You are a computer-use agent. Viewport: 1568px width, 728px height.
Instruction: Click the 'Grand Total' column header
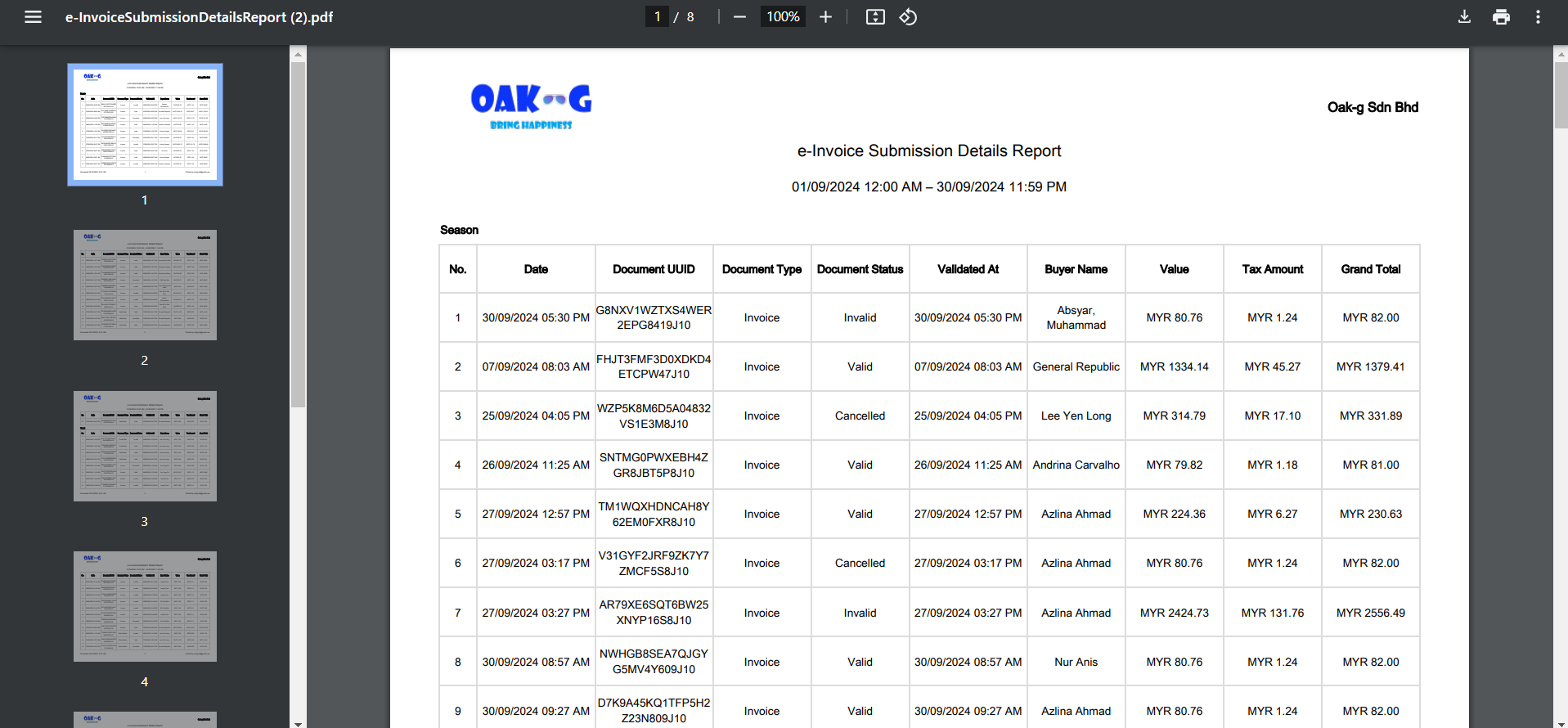click(x=1371, y=269)
